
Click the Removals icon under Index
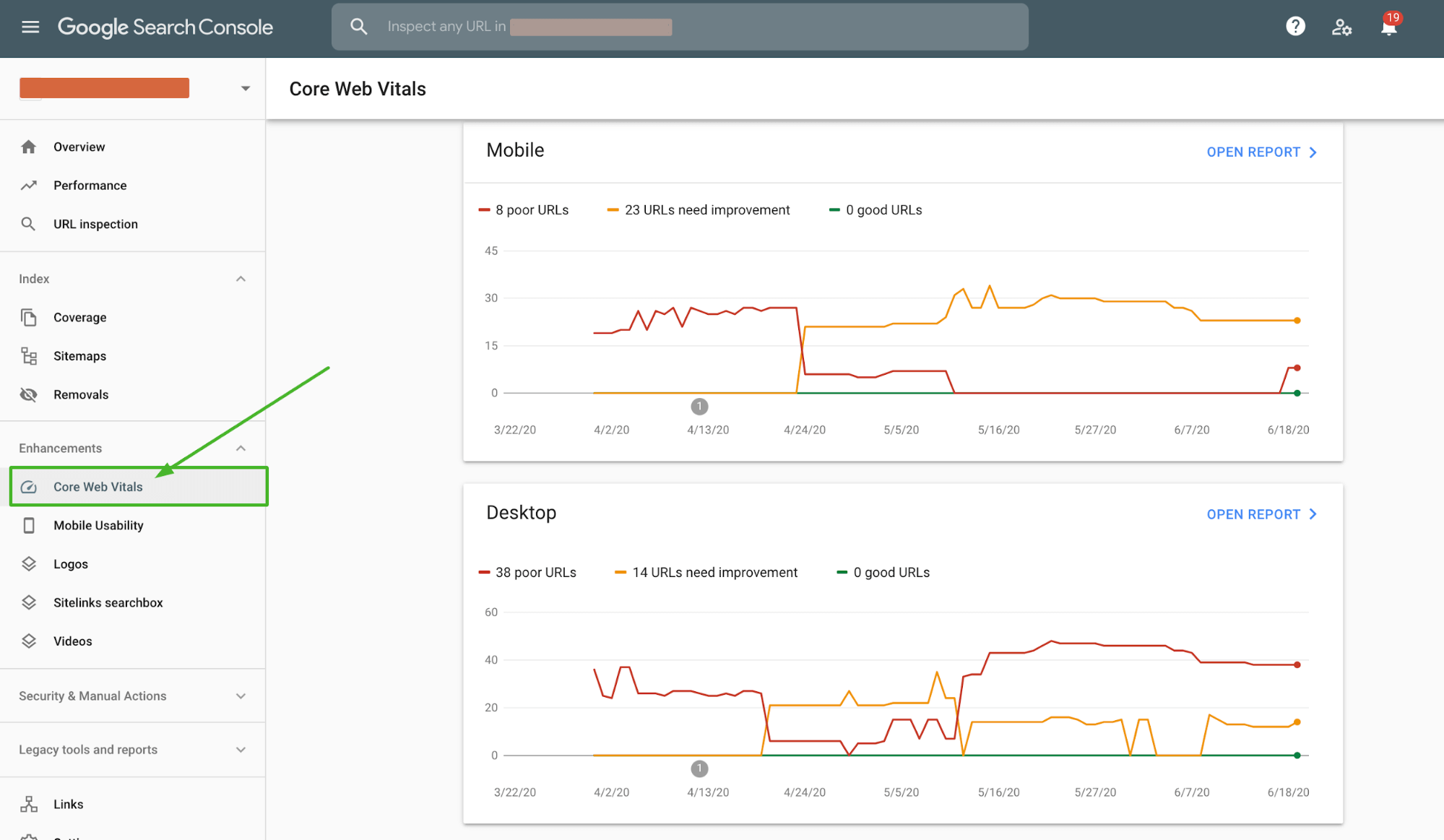click(28, 394)
